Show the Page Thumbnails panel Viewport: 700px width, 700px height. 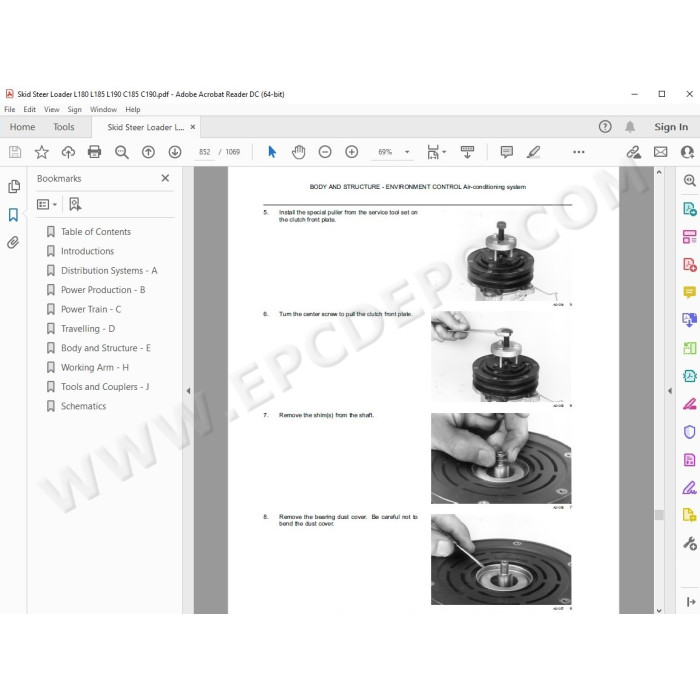[x=14, y=187]
